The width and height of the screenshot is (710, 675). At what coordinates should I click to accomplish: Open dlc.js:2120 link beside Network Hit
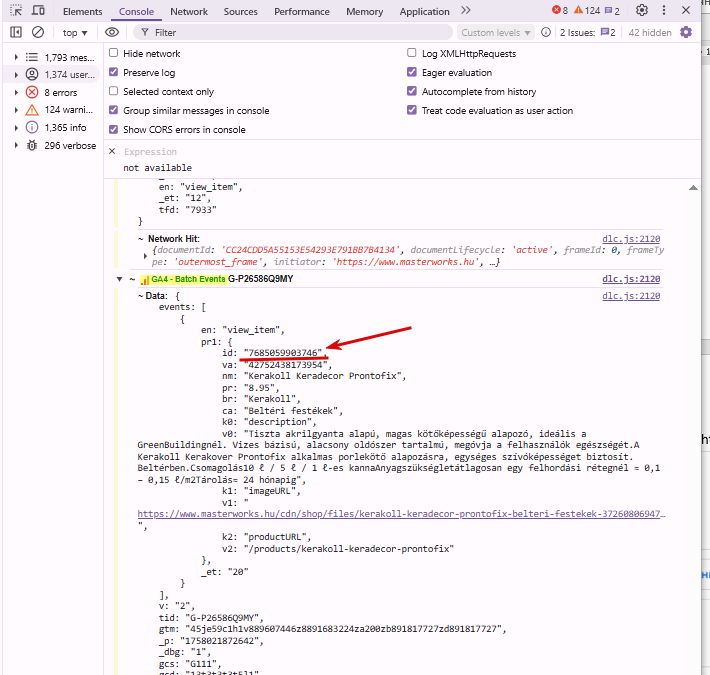coord(631,239)
